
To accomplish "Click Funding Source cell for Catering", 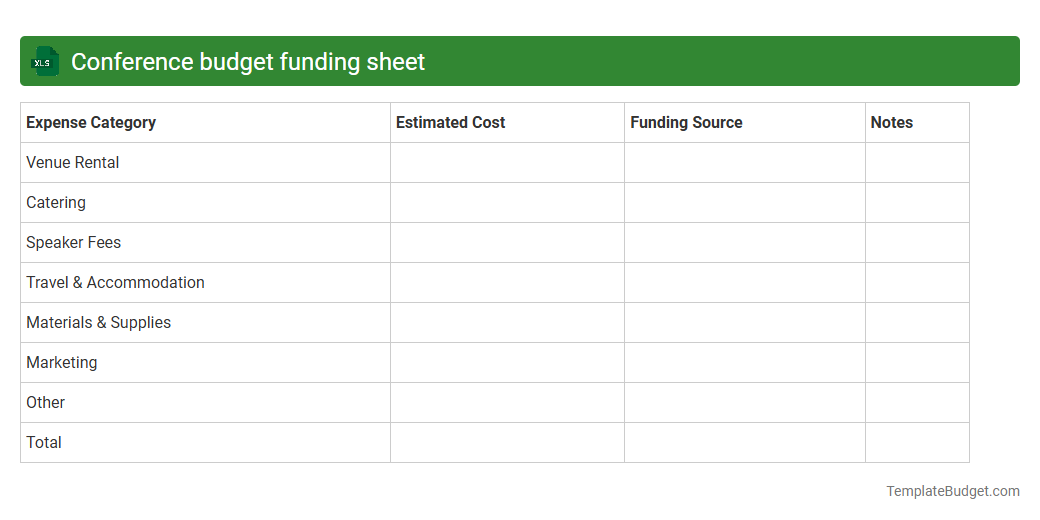I will click(x=745, y=202).
